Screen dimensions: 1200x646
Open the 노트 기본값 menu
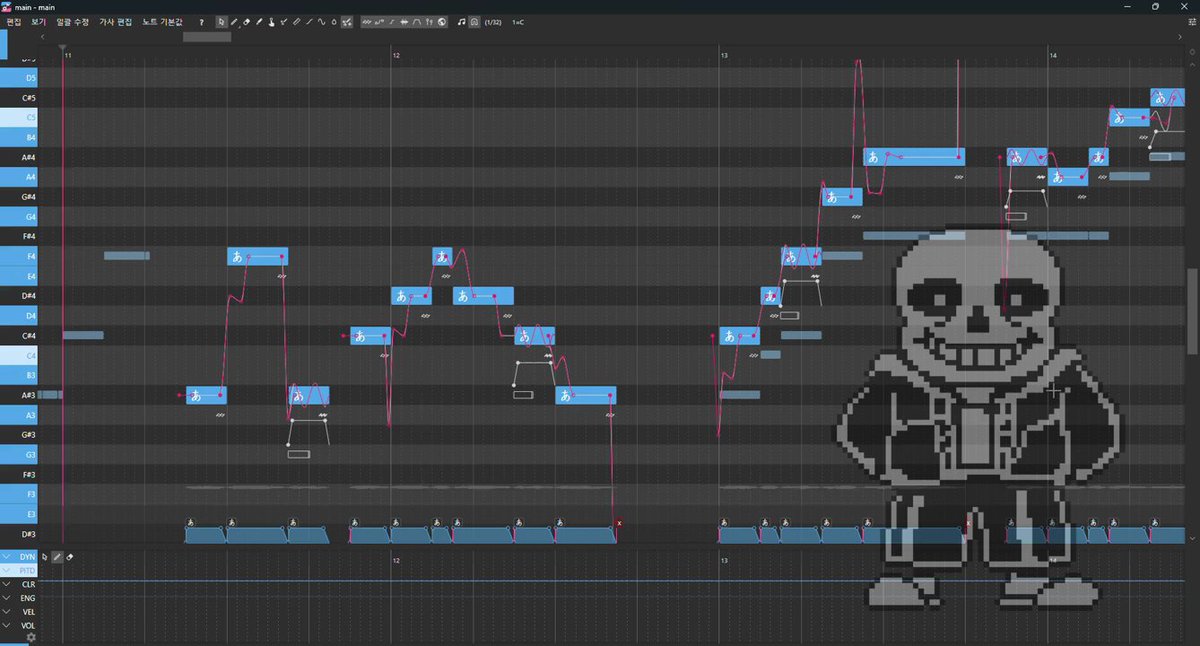[x=162, y=21]
